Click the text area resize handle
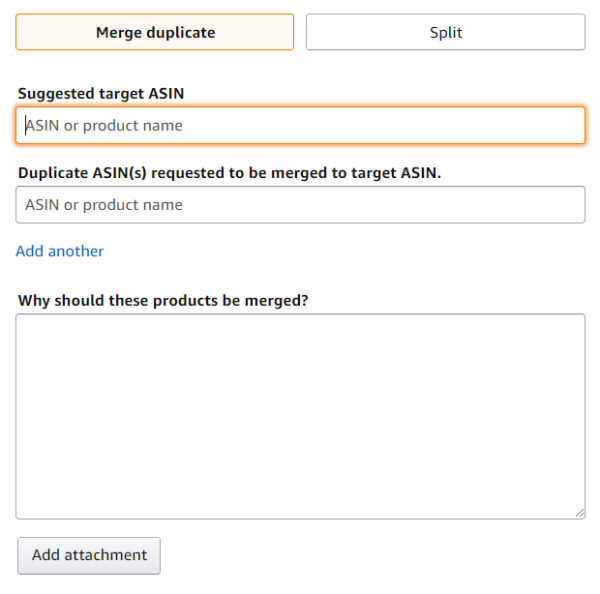 (579, 512)
